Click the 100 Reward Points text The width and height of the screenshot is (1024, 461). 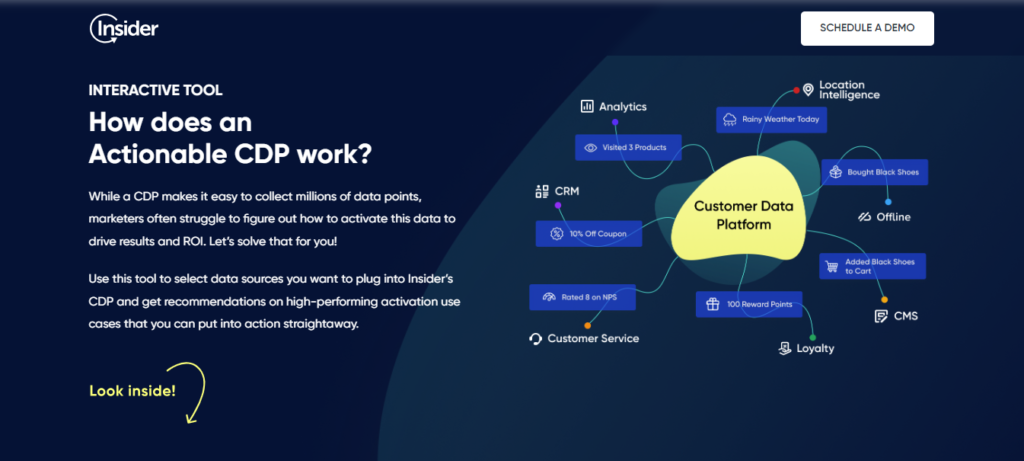pyautogui.click(x=760, y=304)
